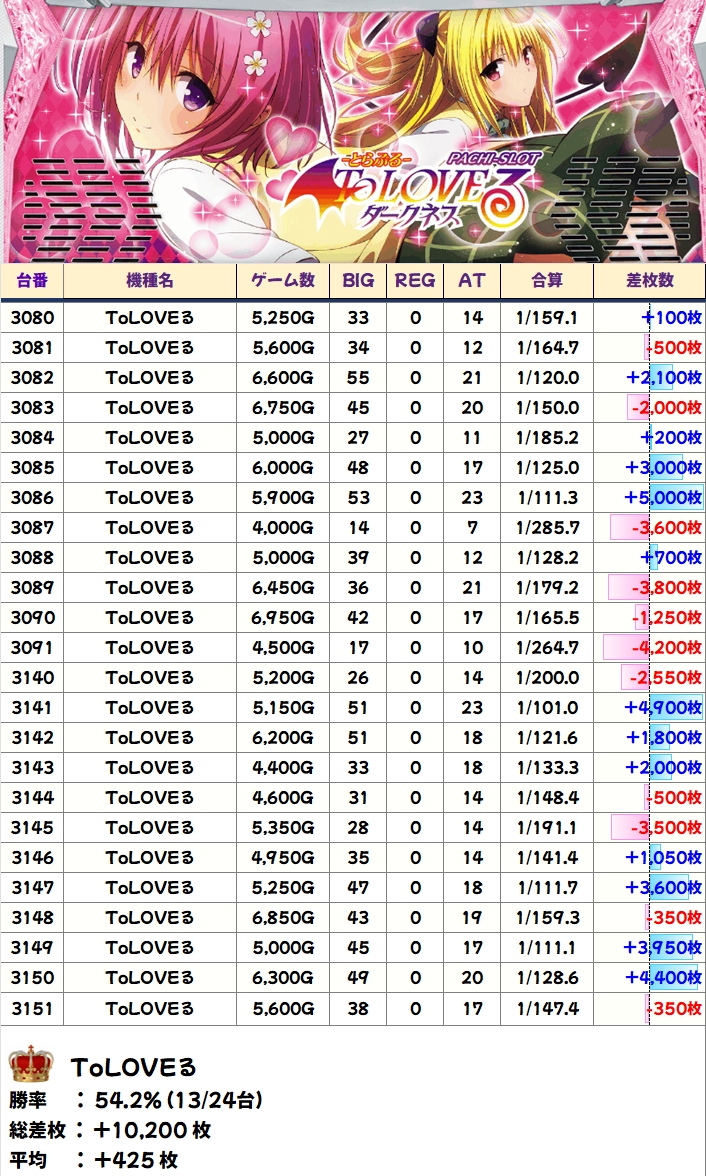Click machine number 3082
The image size is (706, 1176).
[x=32, y=378]
